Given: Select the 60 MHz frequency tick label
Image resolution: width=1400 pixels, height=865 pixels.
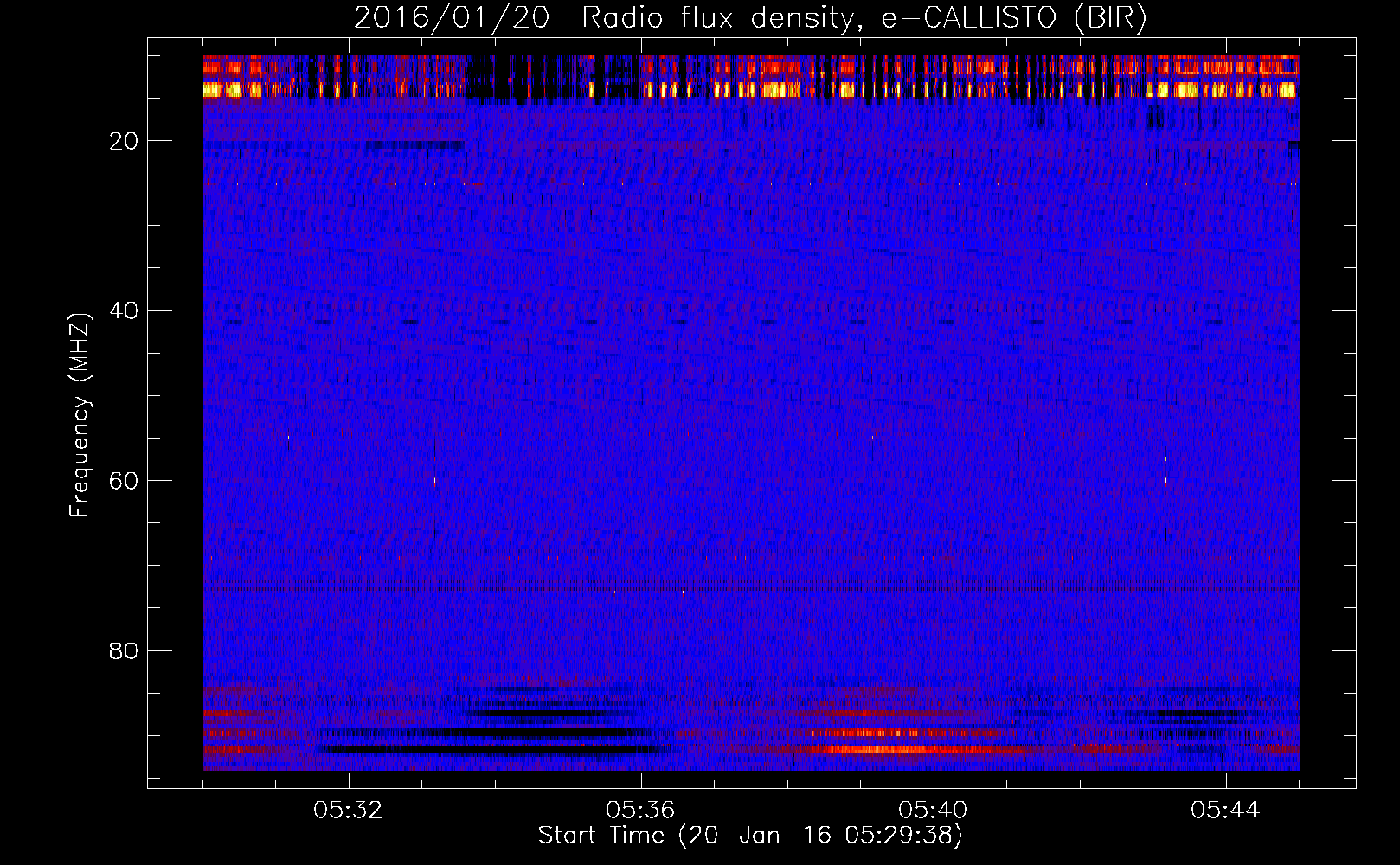Looking at the screenshot, I should [125, 481].
